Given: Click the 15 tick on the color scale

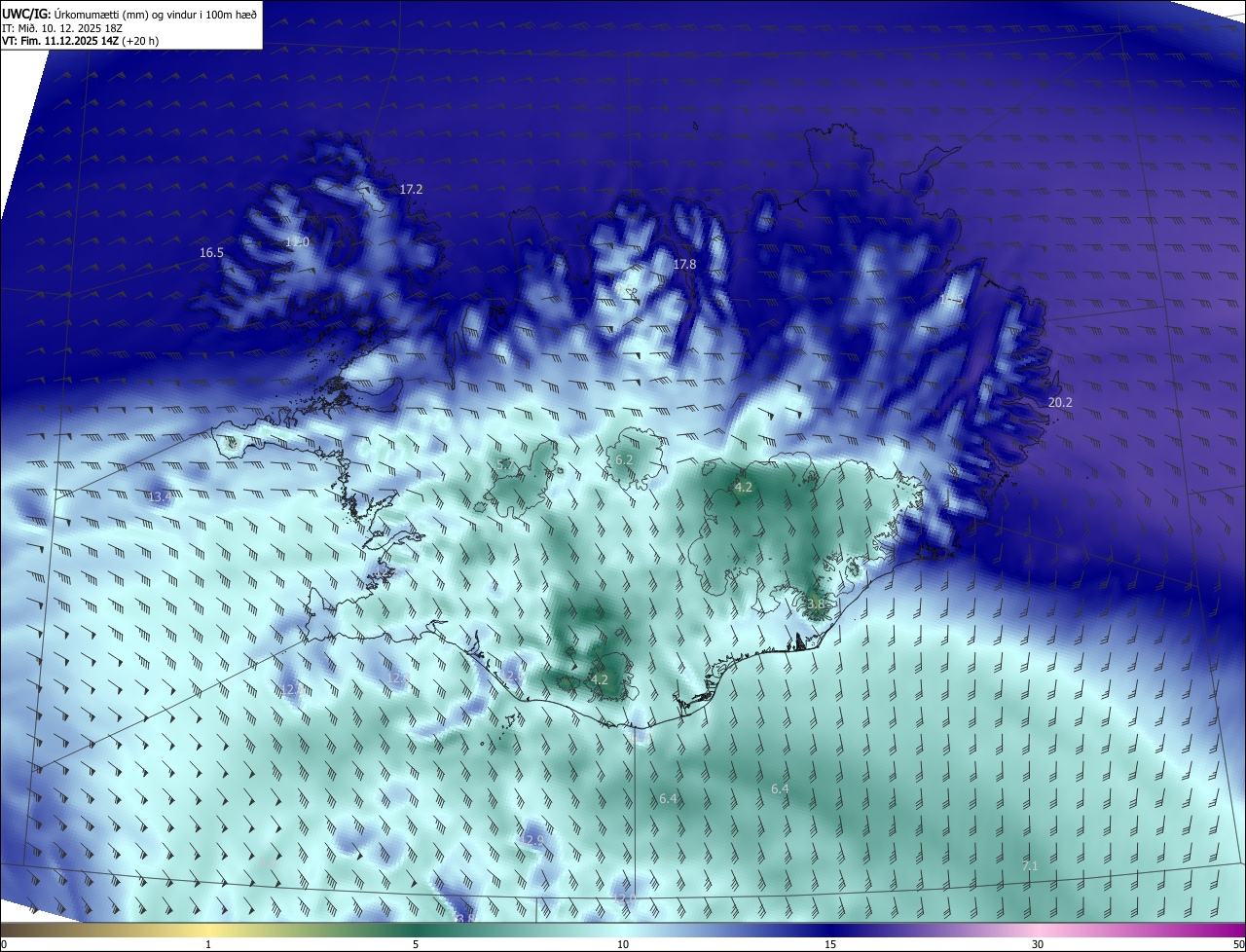Looking at the screenshot, I should tap(830, 944).
